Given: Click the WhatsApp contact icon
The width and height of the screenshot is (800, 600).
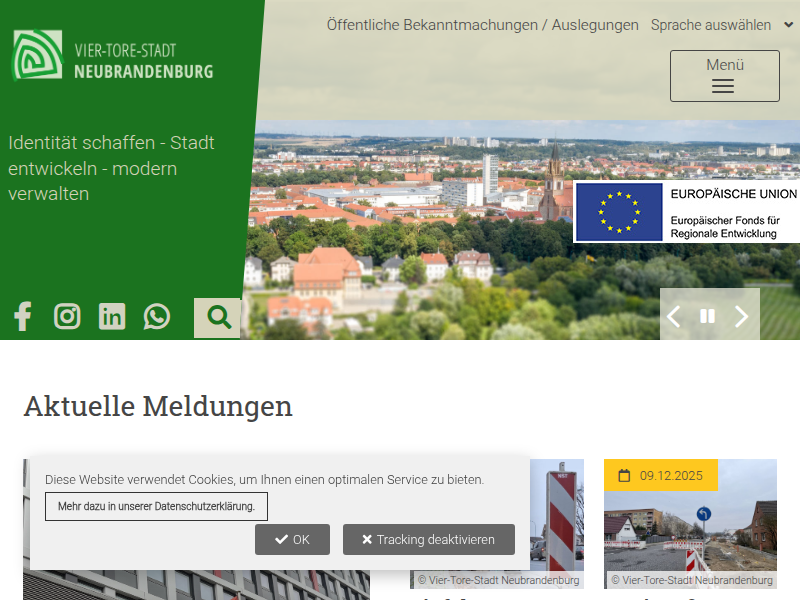Looking at the screenshot, I should point(156,316).
